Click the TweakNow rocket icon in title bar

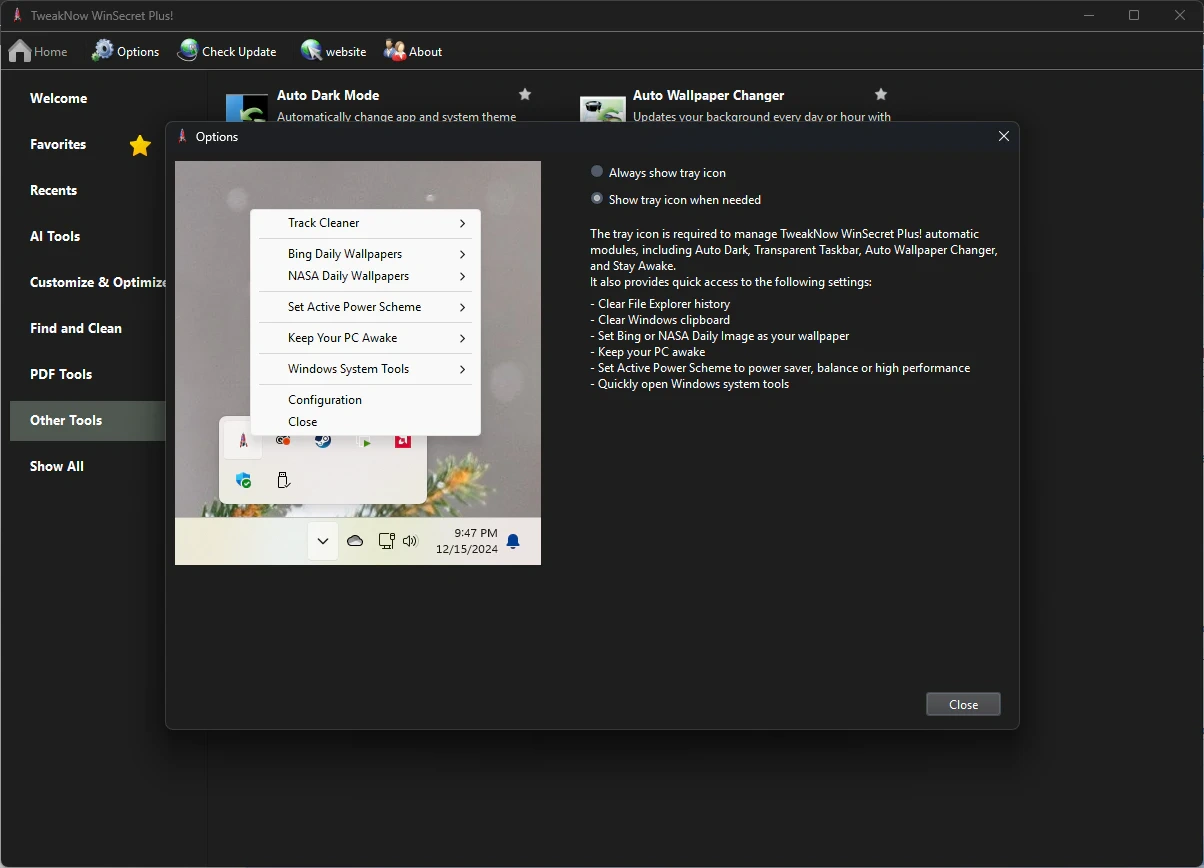(17, 15)
